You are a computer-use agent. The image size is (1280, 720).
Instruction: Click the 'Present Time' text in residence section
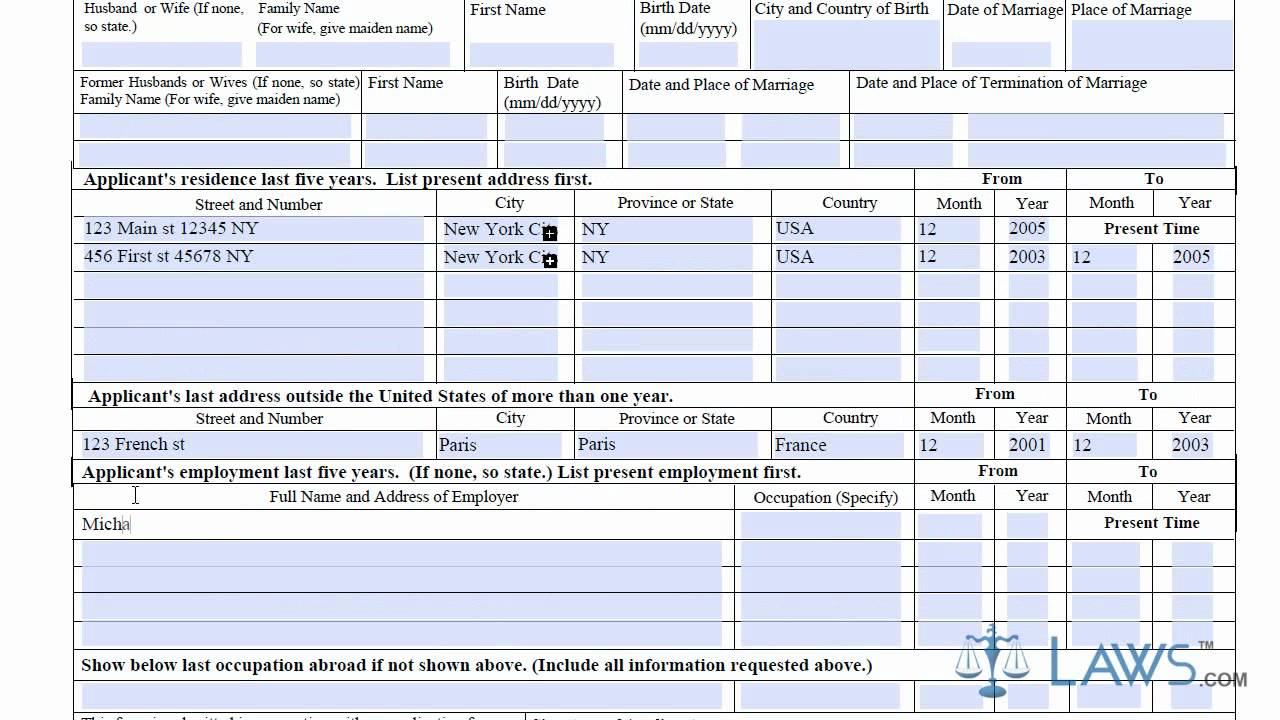click(1151, 229)
